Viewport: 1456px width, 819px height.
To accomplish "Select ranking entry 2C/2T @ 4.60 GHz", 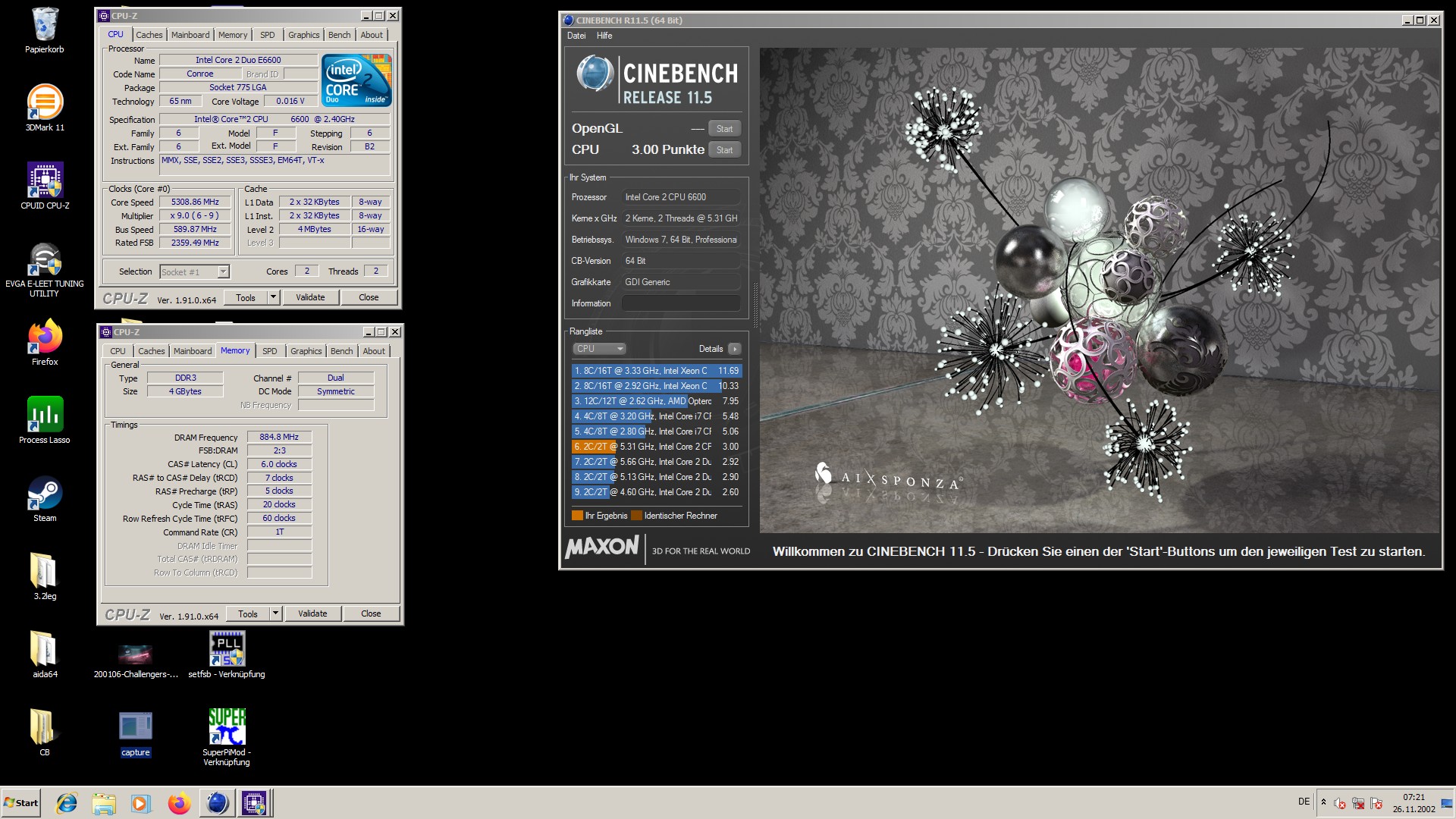I will click(656, 492).
